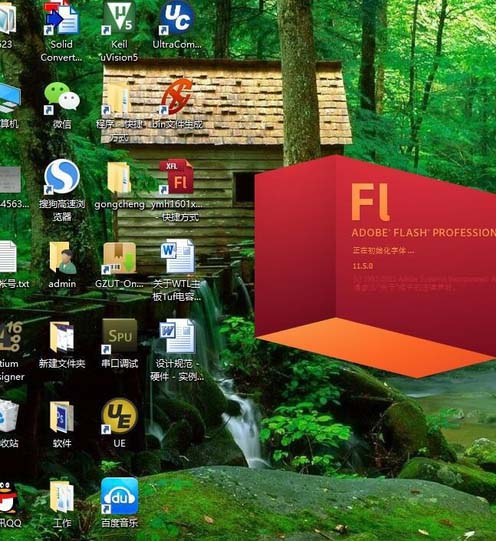
Task: Click the large Fl logo on the splash
Action: point(371,202)
